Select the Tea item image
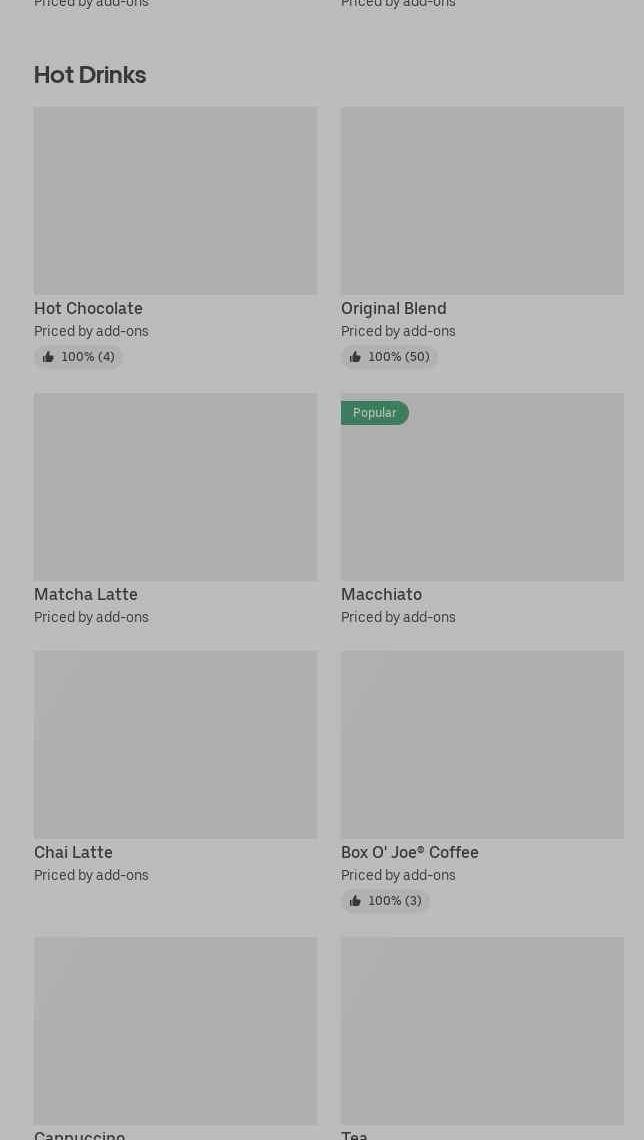The image size is (644, 1140). pyautogui.click(x=482, y=1031)
